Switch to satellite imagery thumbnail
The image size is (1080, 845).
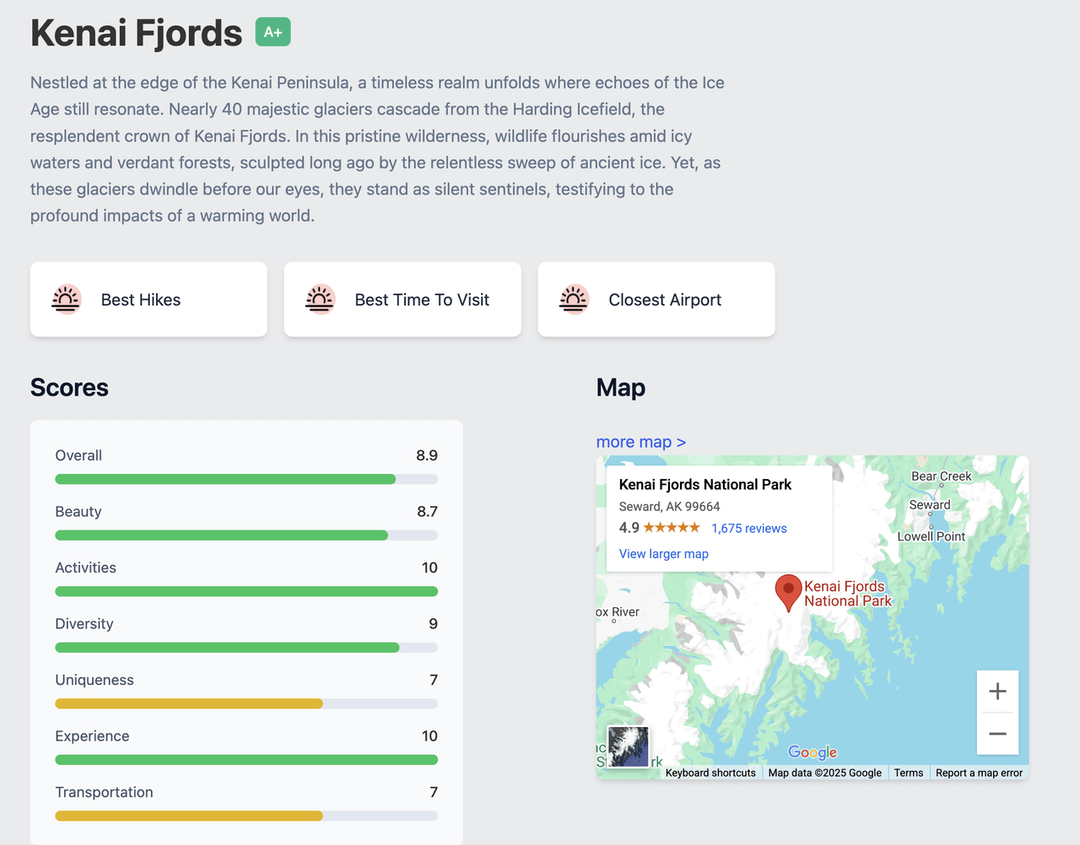coord(629,746)
